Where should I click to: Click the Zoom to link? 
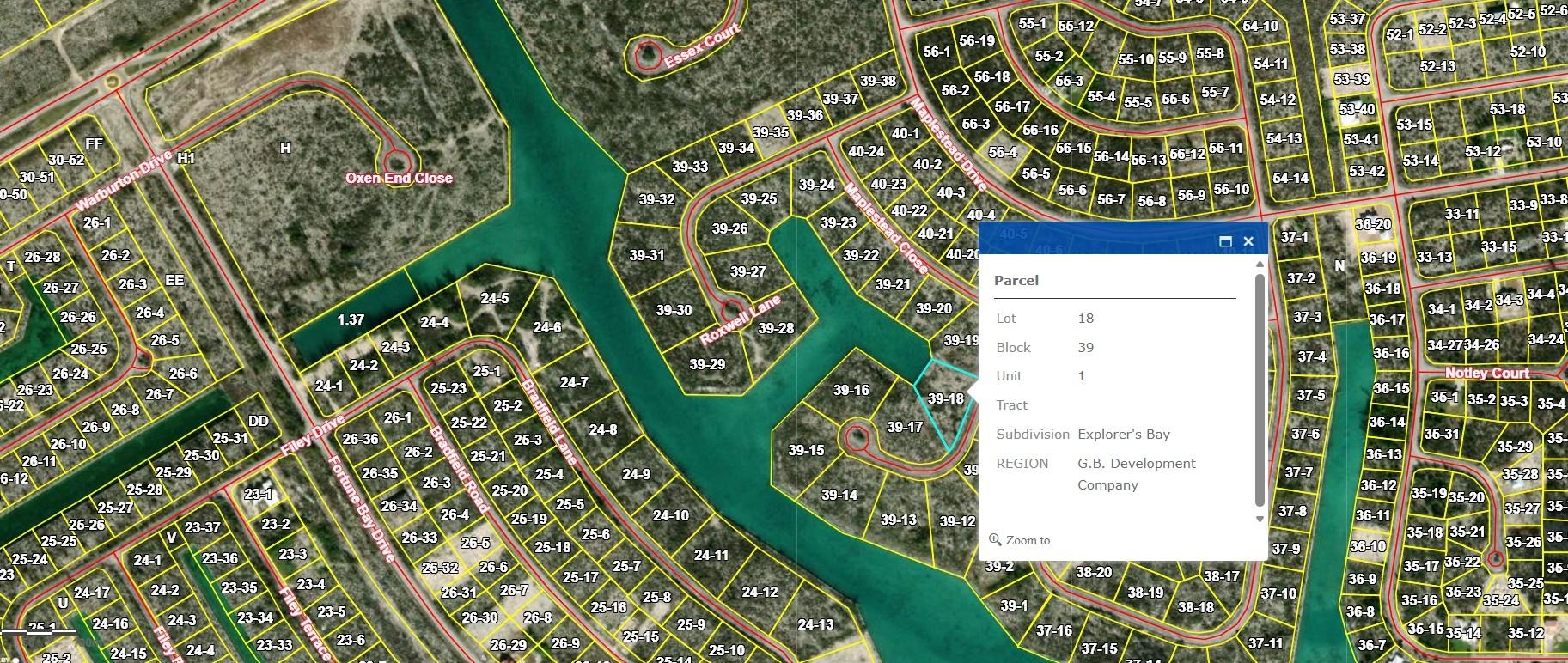click(x=1028, y=540)
